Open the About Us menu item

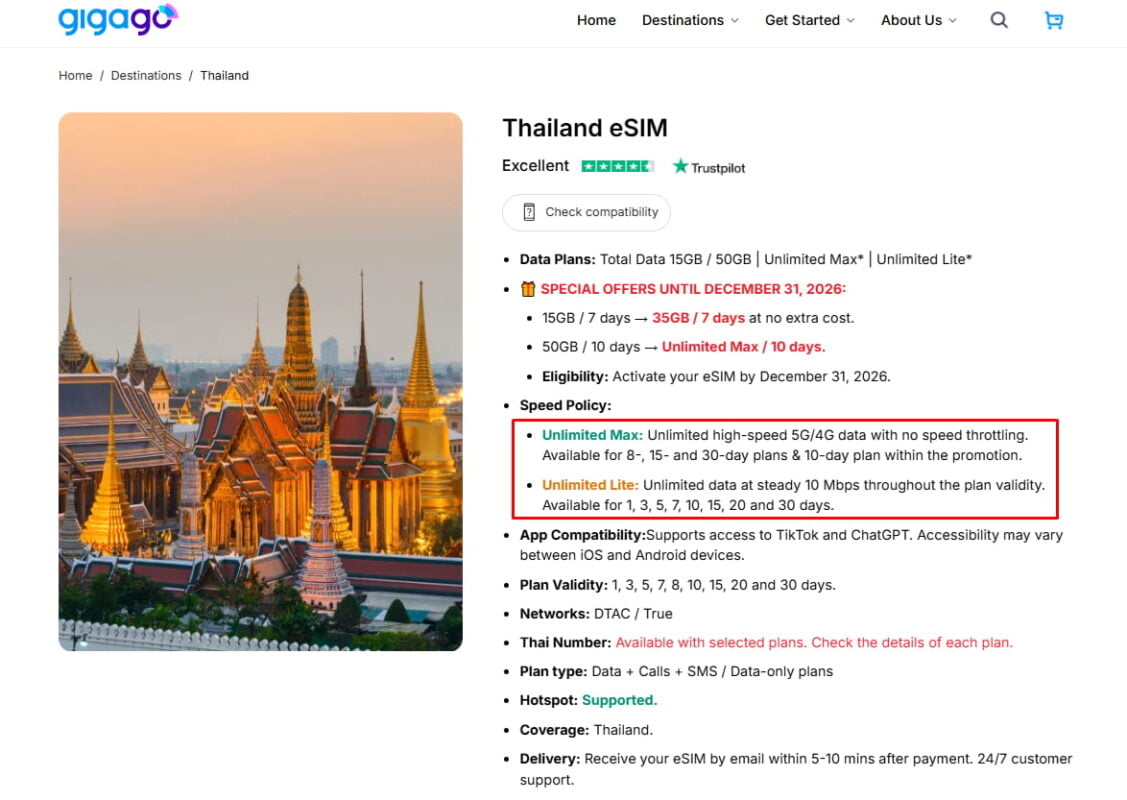[x=911, y=20]
